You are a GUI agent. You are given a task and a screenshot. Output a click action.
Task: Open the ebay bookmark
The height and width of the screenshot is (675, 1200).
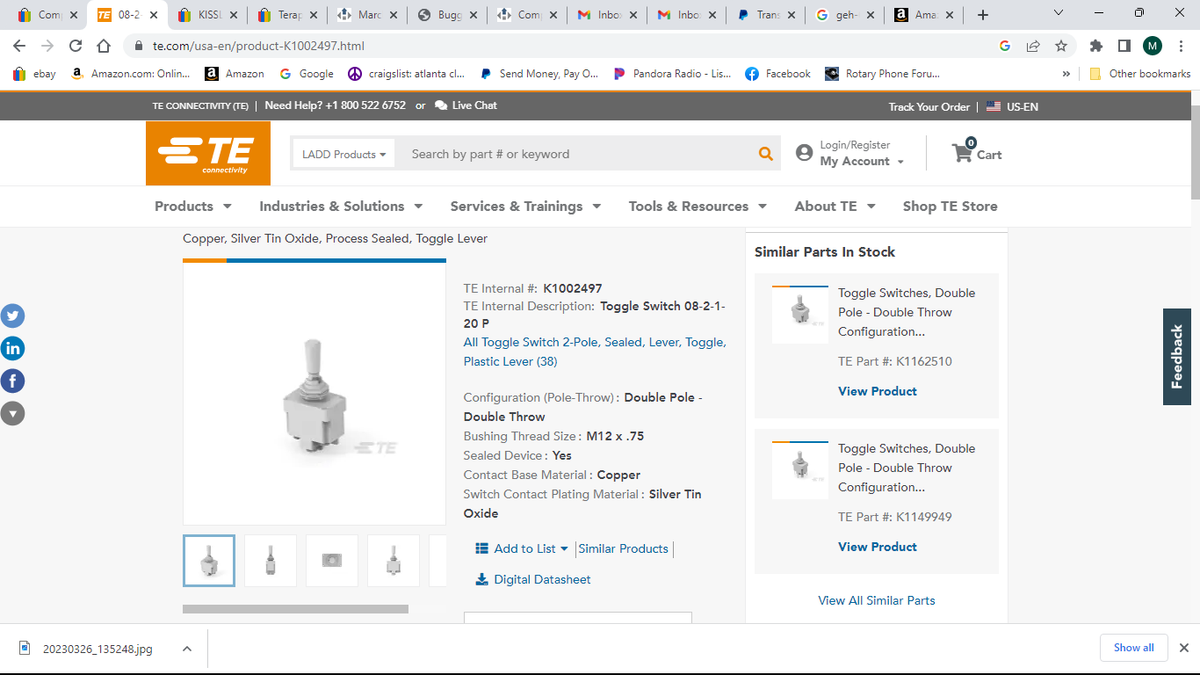click(35, 73)
